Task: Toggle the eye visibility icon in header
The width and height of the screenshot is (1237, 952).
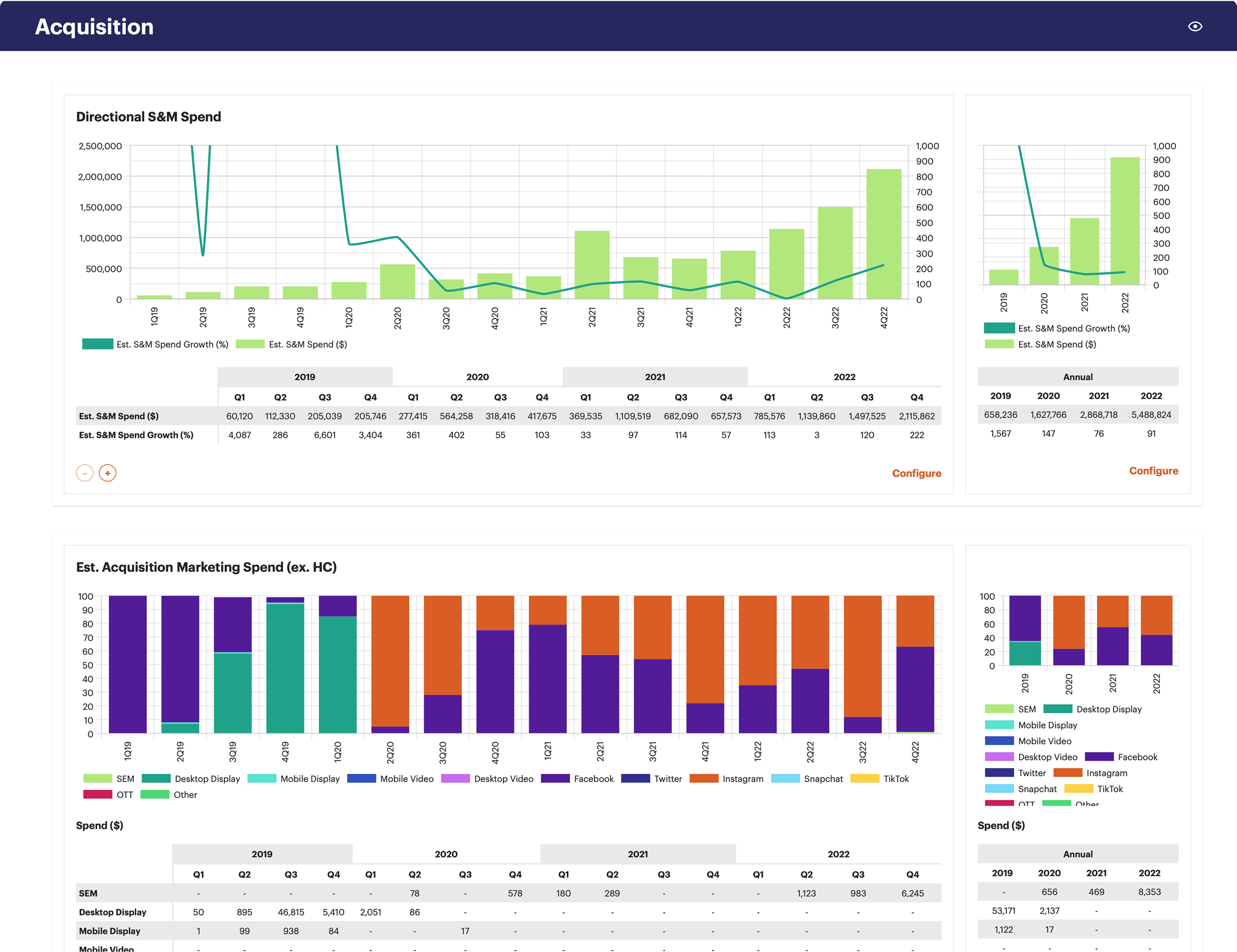Action: click(x=1195, y=26)
